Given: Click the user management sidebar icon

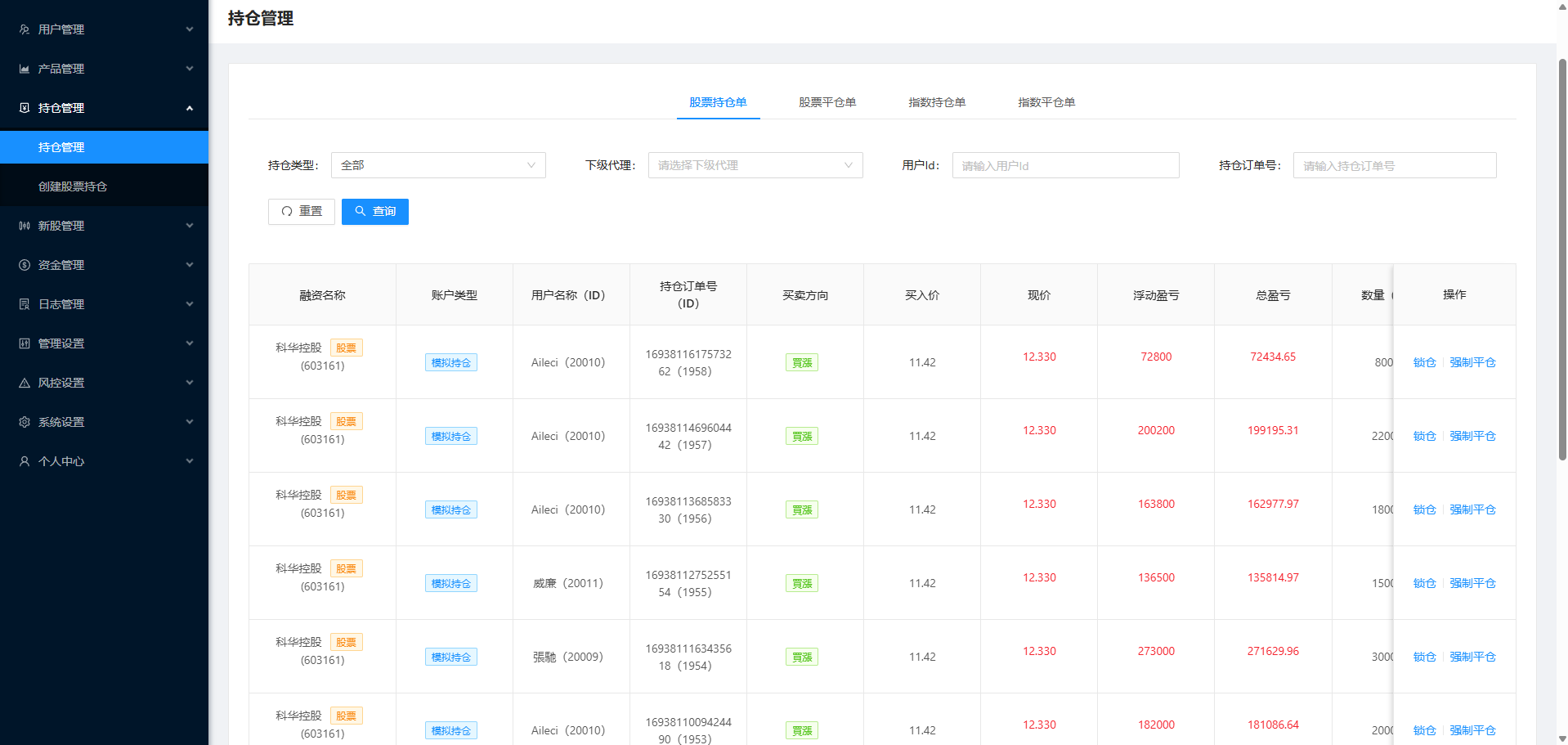Looking at the screenshot, I should [25, 29].
